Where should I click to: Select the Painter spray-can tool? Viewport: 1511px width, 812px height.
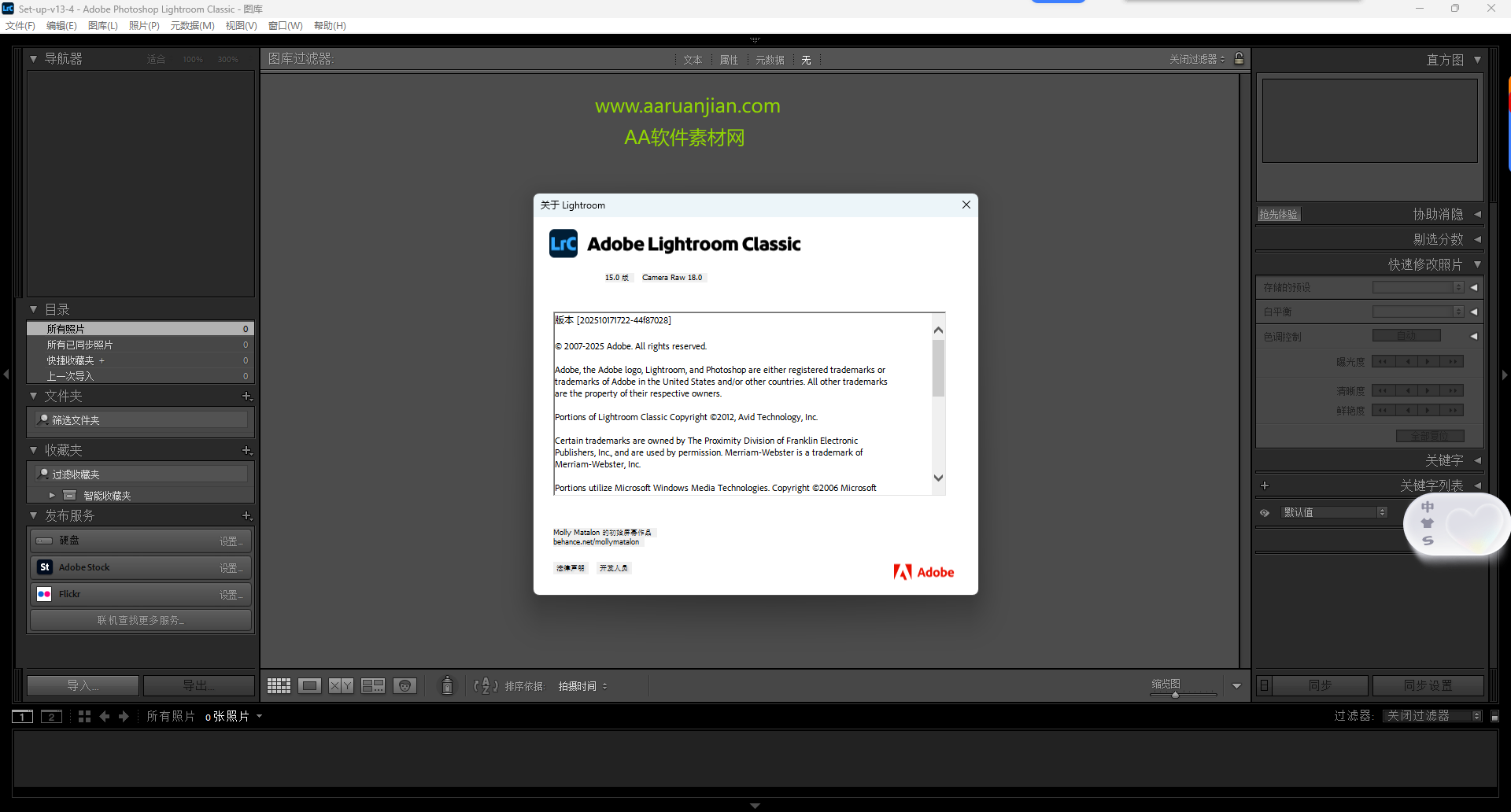[446, 685]
